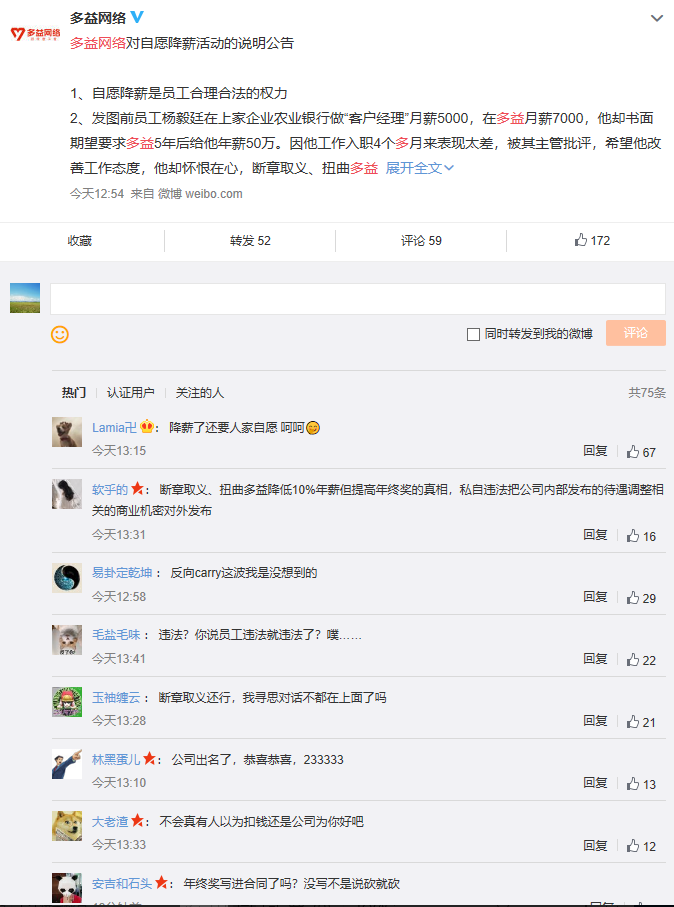Click 毛盐毛味's avatar thumbnail

coord(67,639)
